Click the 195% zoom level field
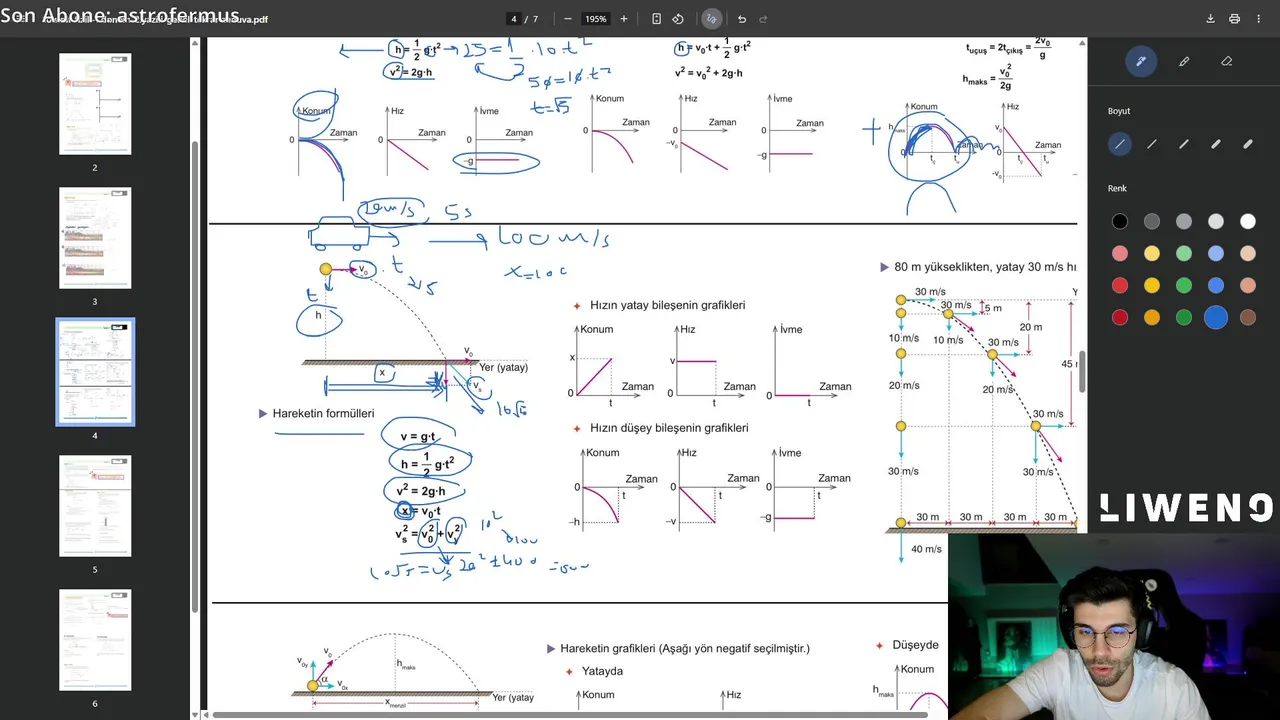 point(596,19)
